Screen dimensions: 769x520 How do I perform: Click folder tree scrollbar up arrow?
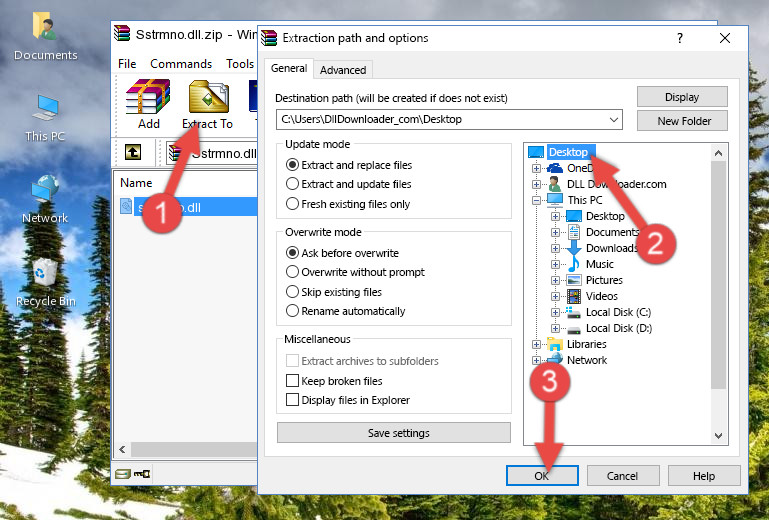tap(718, 153)
